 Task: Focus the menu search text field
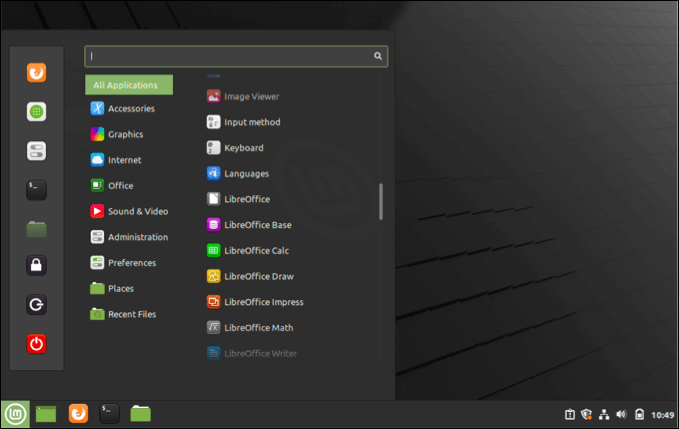tap(236, 56)
